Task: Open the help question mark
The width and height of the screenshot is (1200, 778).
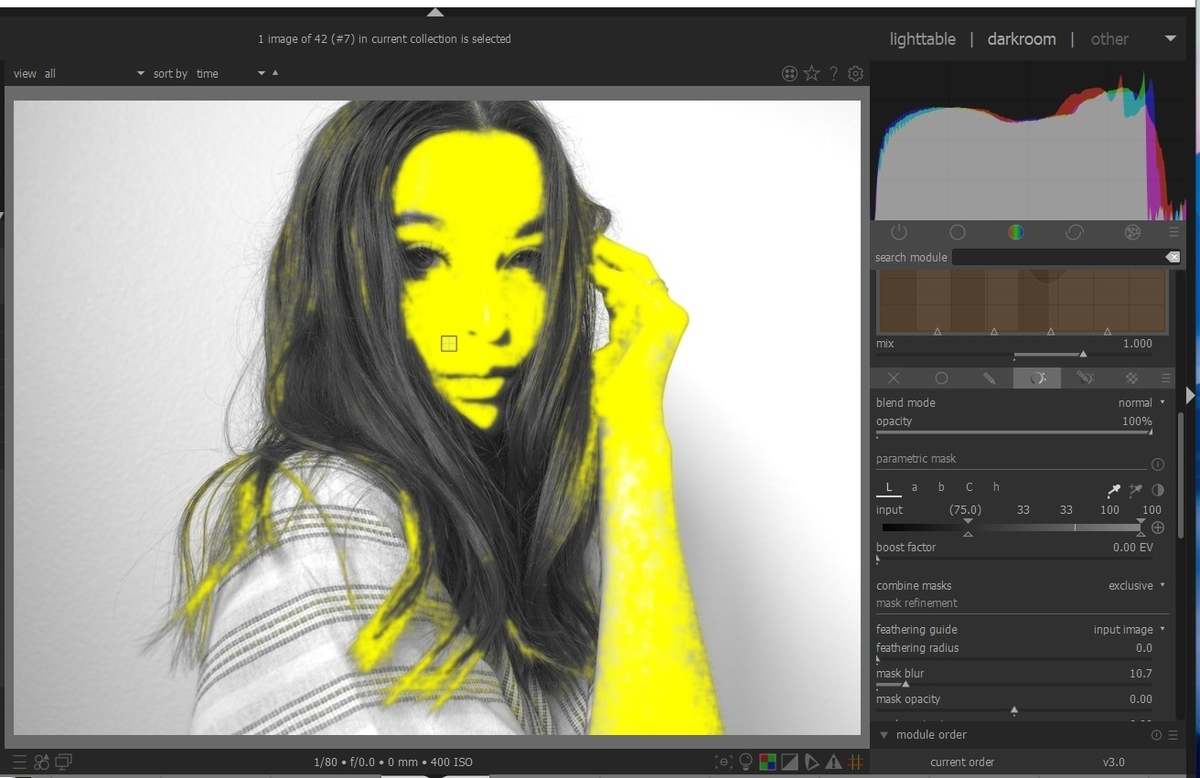Action: click(x=834, y=73)
